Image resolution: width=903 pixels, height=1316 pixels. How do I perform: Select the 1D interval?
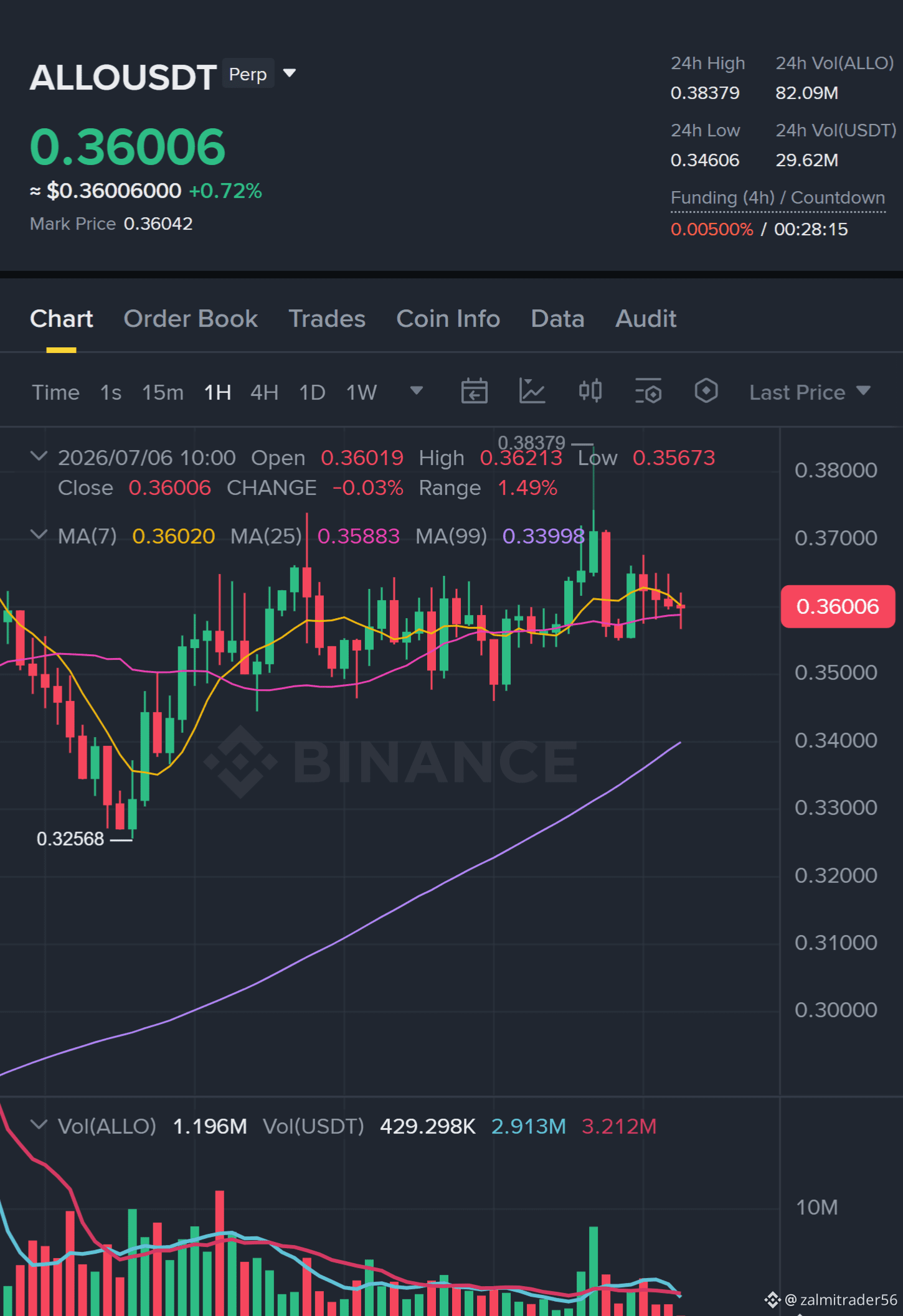[312, 392]
